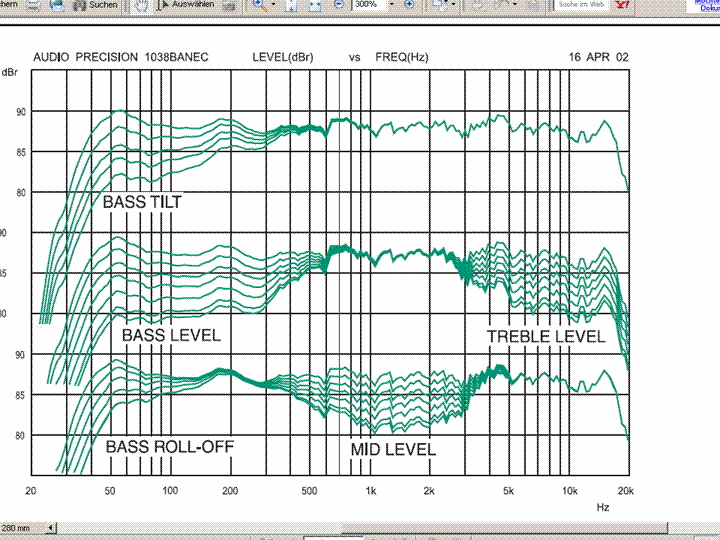Choose the Auswählen text select tool

tap(191, 5)
